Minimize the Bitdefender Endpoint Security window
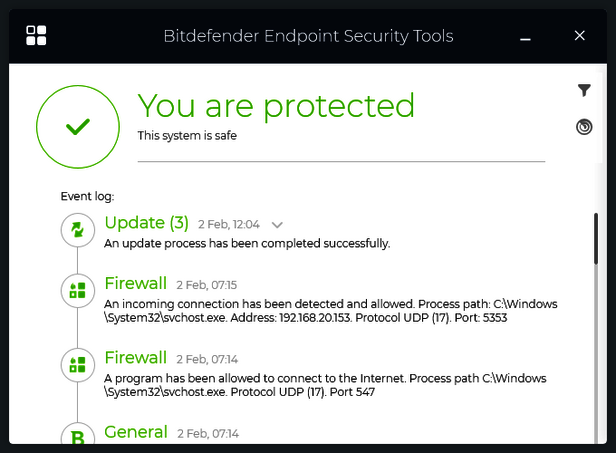The height and width of the screenshot is (453, 616). 526,36
